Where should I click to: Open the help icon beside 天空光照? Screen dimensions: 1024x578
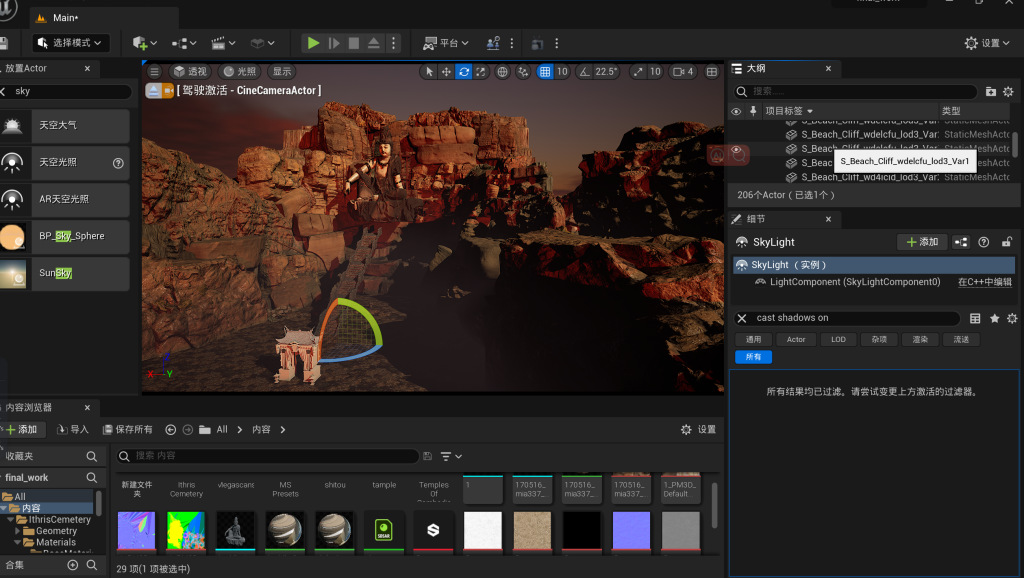point(118,163)
